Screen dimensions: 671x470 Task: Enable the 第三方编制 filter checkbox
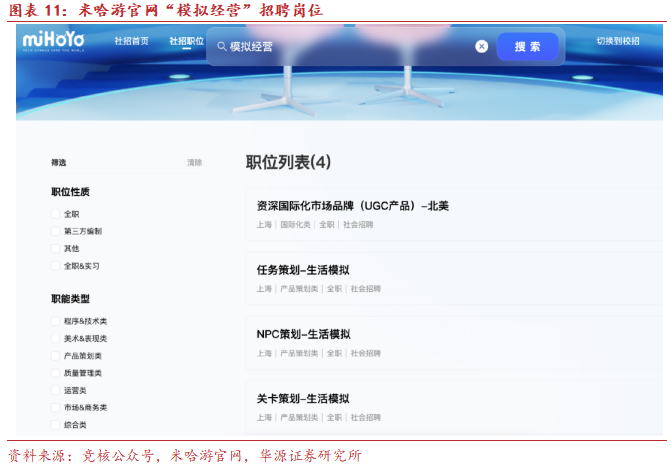pos(55,231)
